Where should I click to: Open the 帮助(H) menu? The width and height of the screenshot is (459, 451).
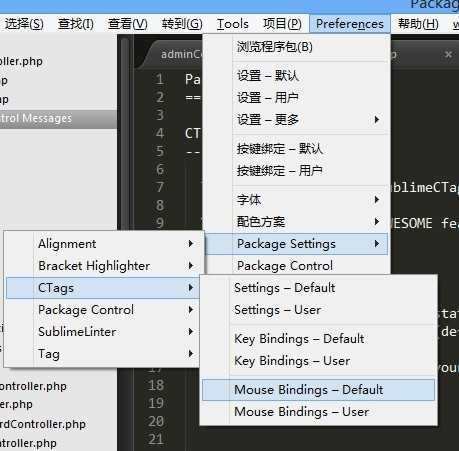coord(418,24)
